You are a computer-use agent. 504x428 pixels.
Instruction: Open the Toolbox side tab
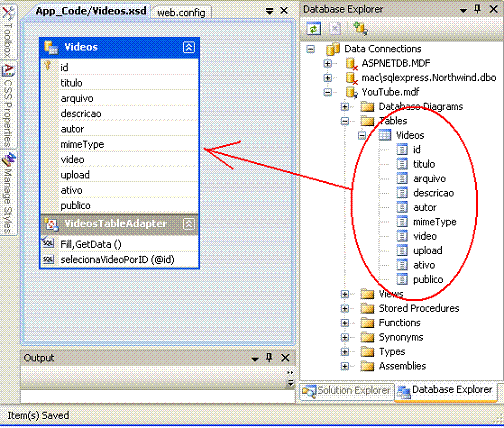click(8, 32)
